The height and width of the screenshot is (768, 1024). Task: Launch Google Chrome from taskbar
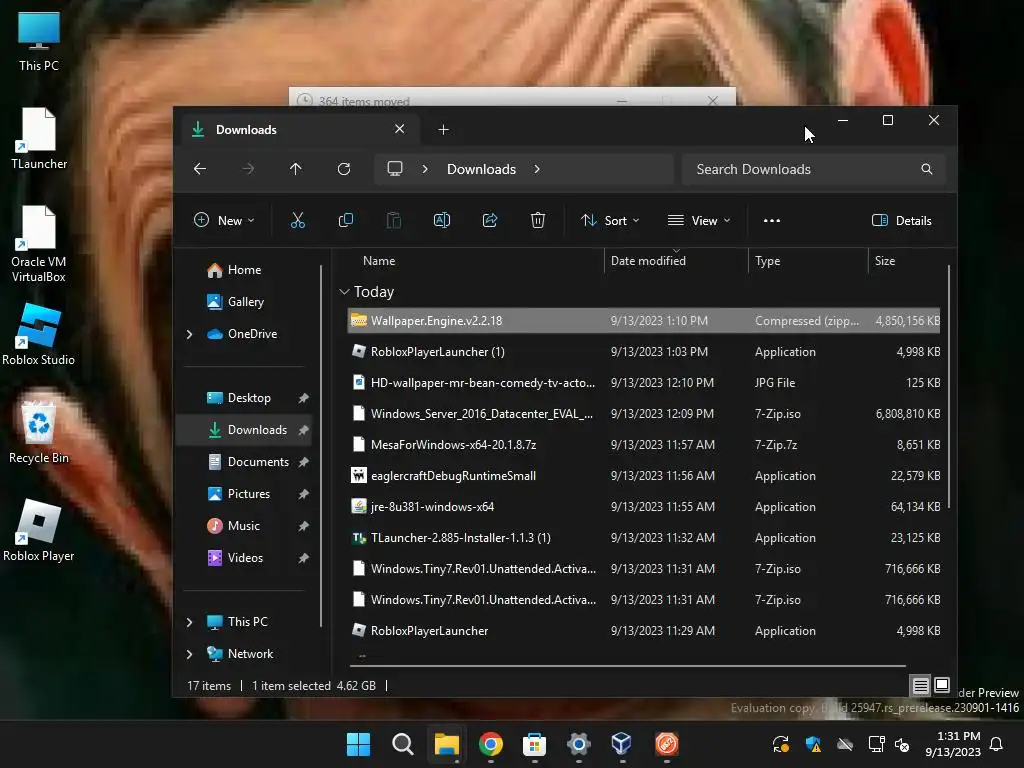[x=490, y=744]
